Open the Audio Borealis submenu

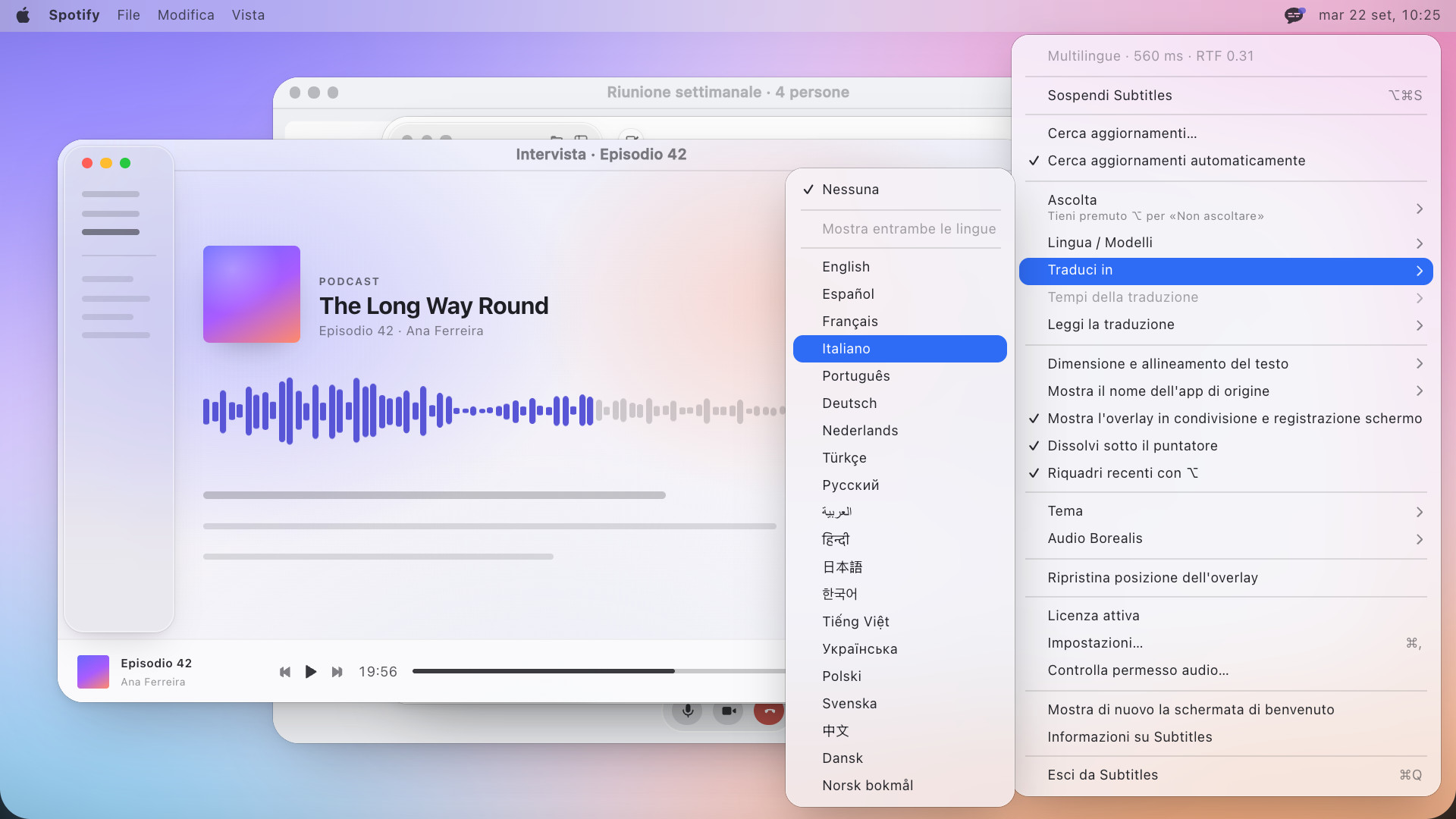coord(1225,538)
